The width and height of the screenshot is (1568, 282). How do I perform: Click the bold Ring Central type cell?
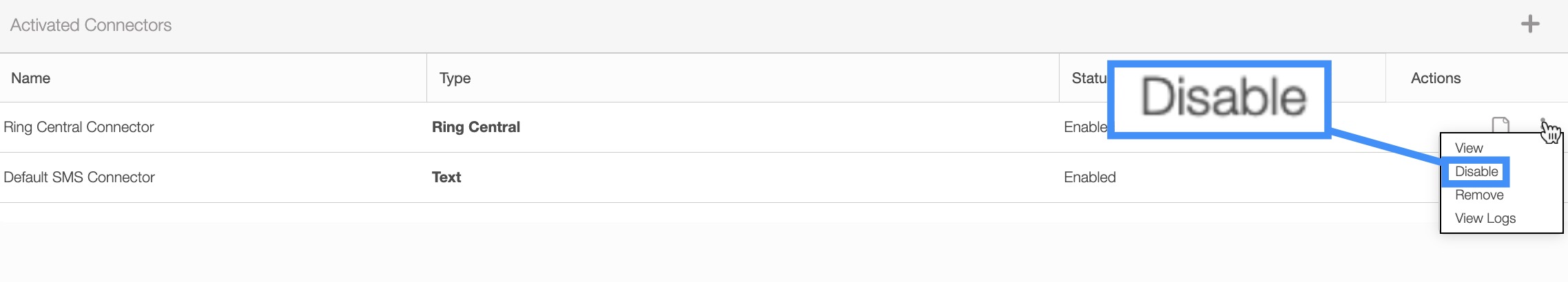click(476, 127)
